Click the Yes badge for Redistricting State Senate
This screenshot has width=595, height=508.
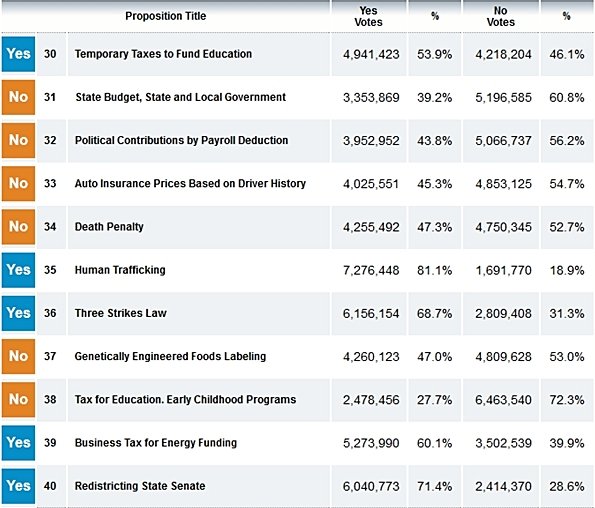point(18,486)
